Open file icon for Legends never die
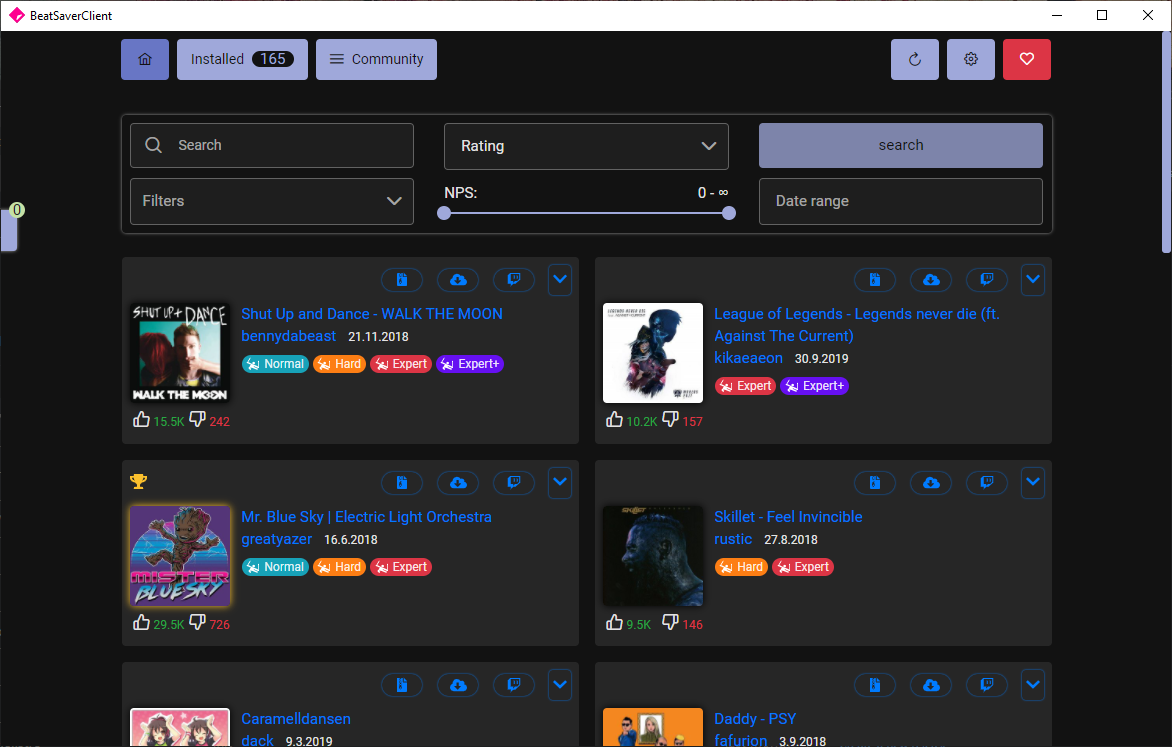The height and width of the screenshot is (747, 1172). tap(875, 280)
